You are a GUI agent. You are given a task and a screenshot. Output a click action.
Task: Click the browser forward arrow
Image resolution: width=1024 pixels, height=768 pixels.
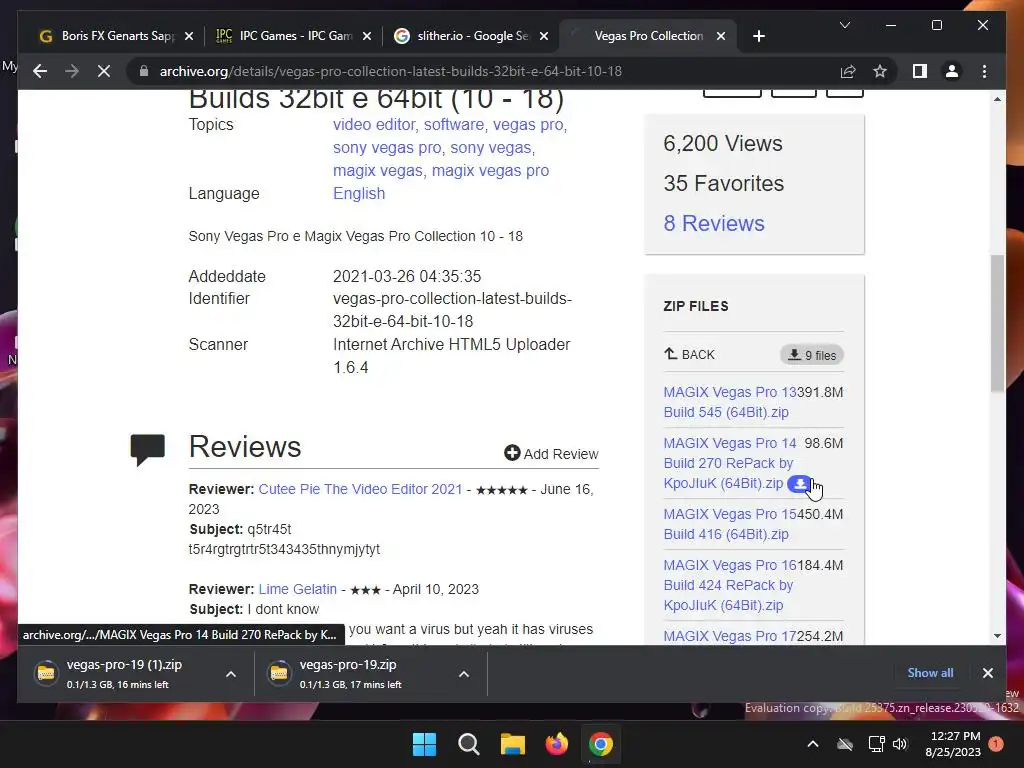tap(72, 71)
